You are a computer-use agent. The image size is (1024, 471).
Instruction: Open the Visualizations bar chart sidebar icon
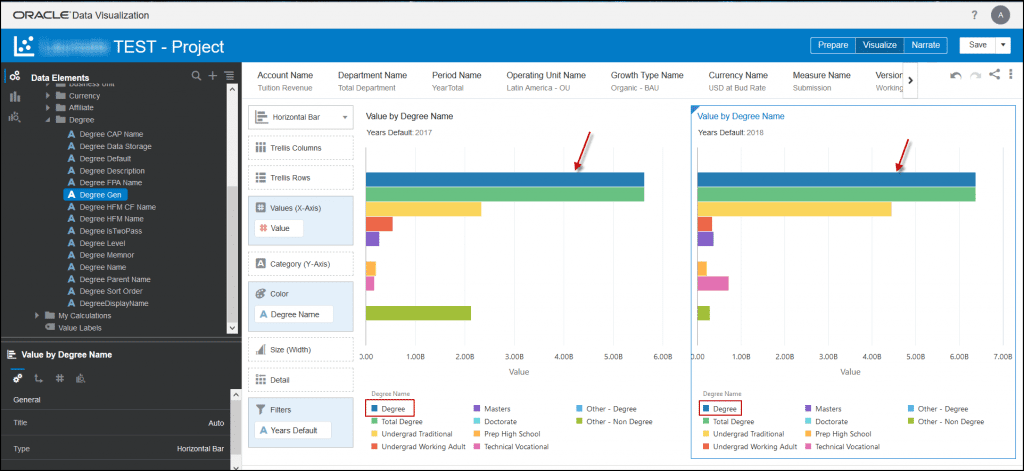point(15,97)
